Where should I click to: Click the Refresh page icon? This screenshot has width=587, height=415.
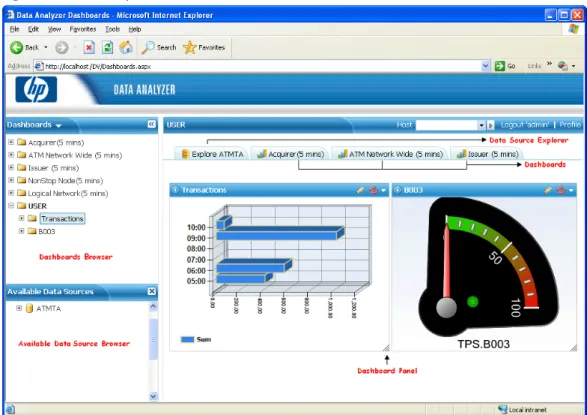click(x=107, y=48)
